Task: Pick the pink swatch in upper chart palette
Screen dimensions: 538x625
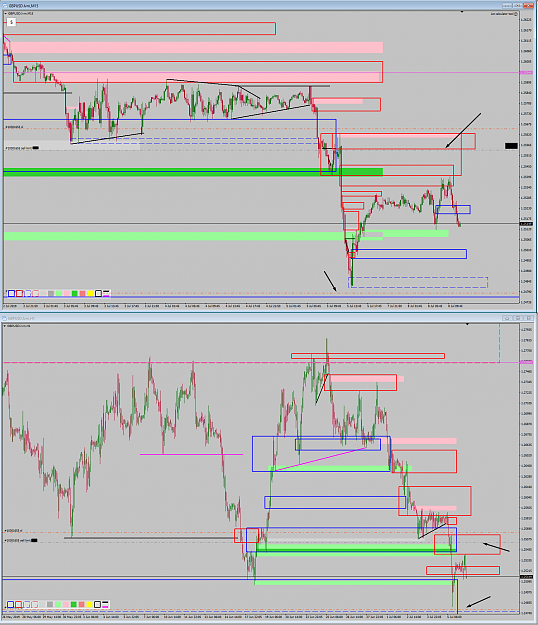Action: (67, 293)
